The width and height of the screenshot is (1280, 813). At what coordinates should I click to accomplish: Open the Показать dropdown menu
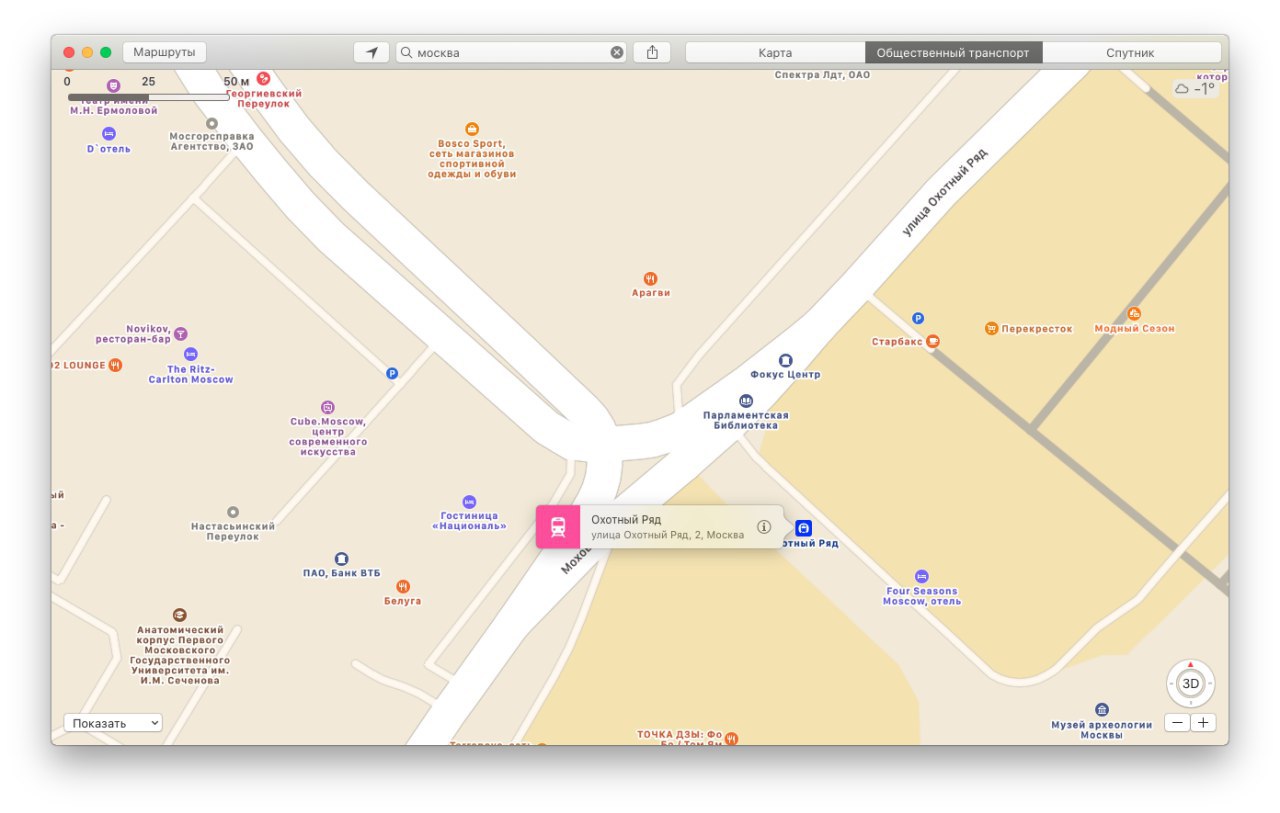click(113, 723)
